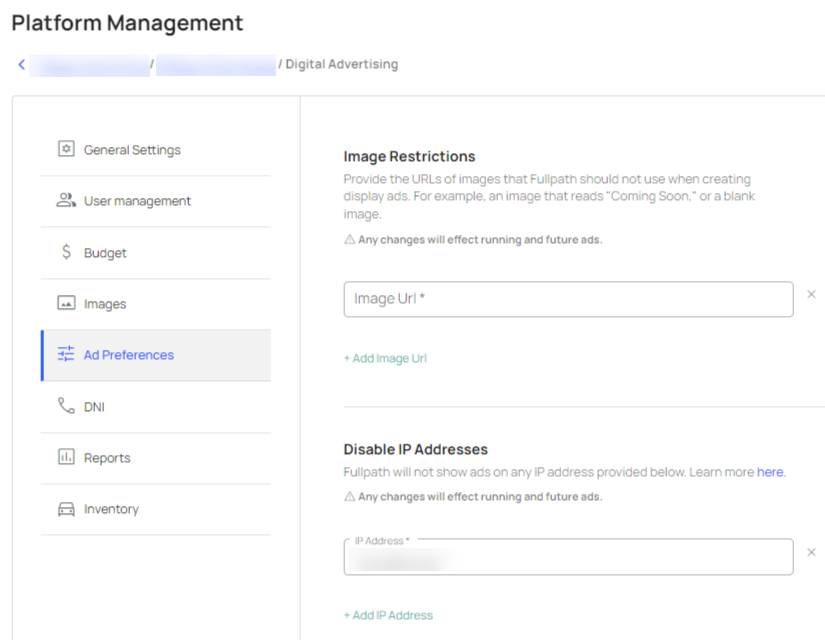Click into the IP Address input field
Screen dimensions: 825x640
click(x=568, y=559)
